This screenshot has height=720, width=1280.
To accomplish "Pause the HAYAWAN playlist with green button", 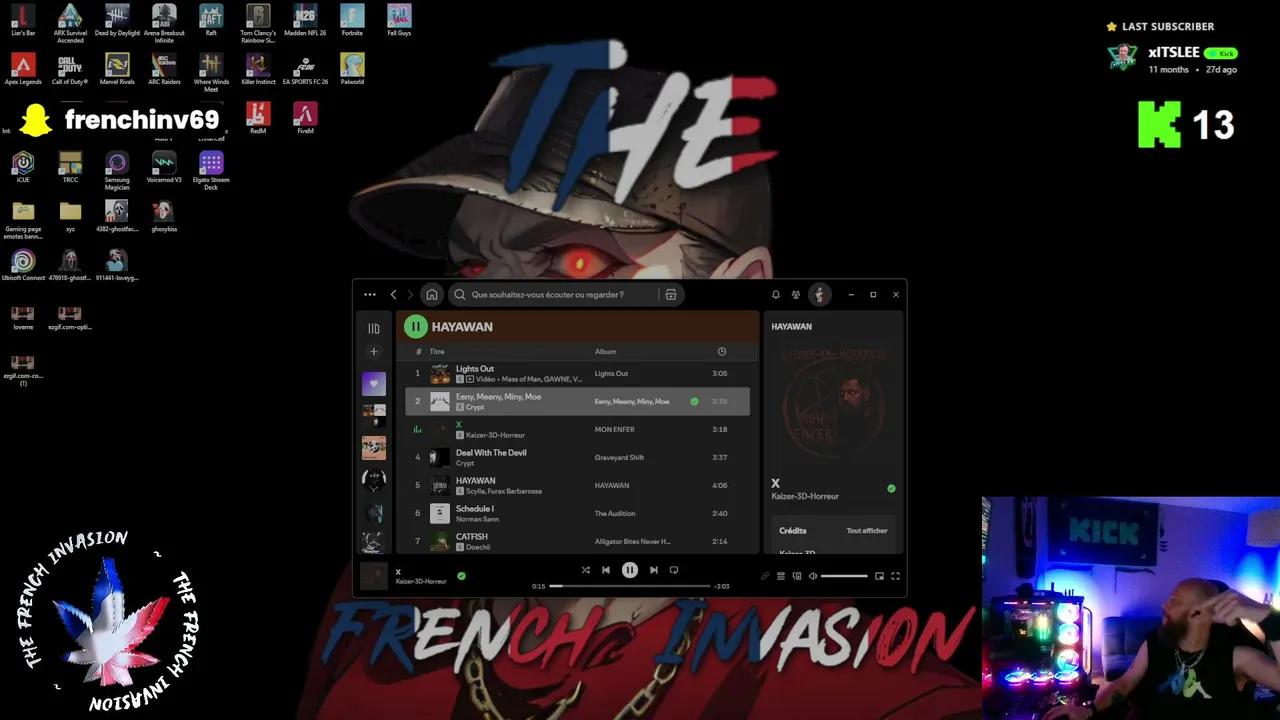I will (416, 327).
